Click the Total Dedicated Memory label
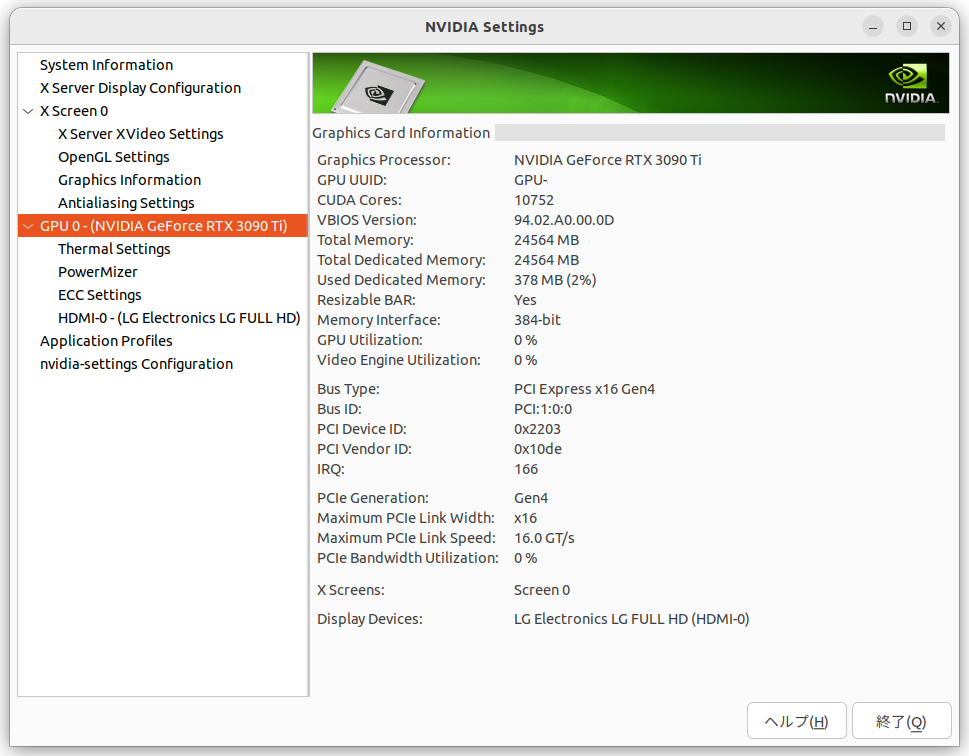The width and height of the screenshot is (969, 756). [401, 260]
